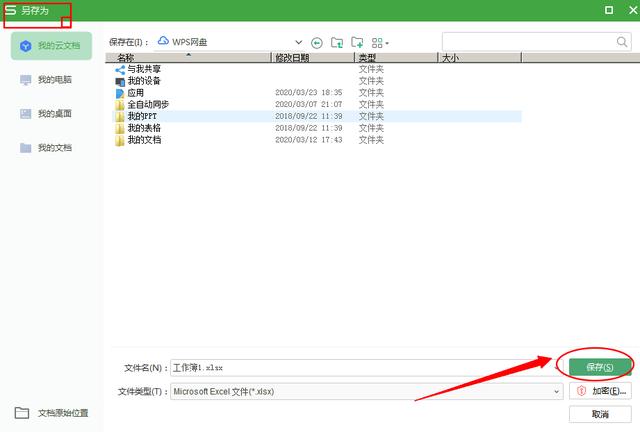Create new folder icon
Viewport: 640px width, 432px height.
pos(357,42)
